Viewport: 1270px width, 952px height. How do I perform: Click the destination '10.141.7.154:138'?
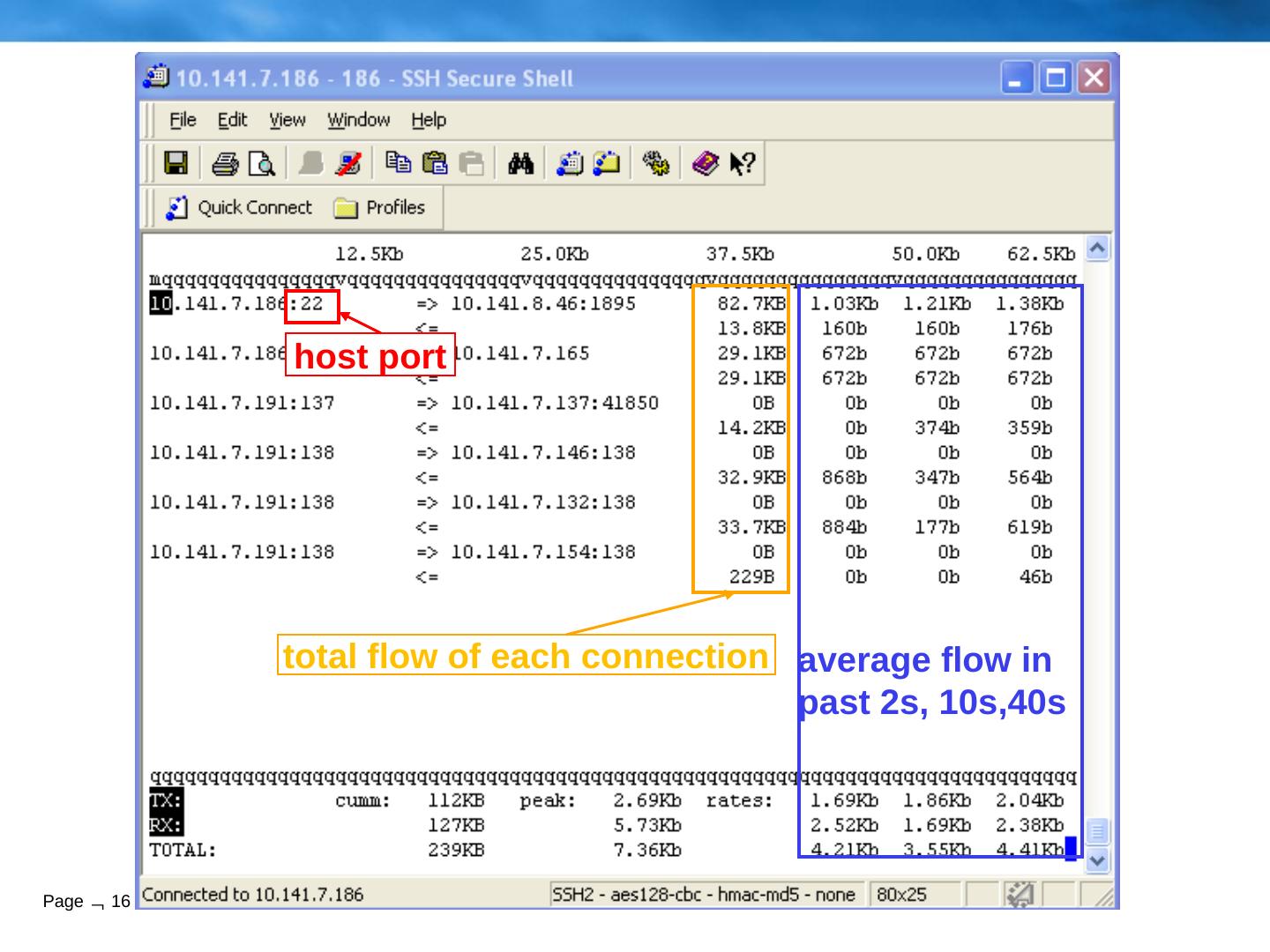pyautogui.click(x=543, y=552)
